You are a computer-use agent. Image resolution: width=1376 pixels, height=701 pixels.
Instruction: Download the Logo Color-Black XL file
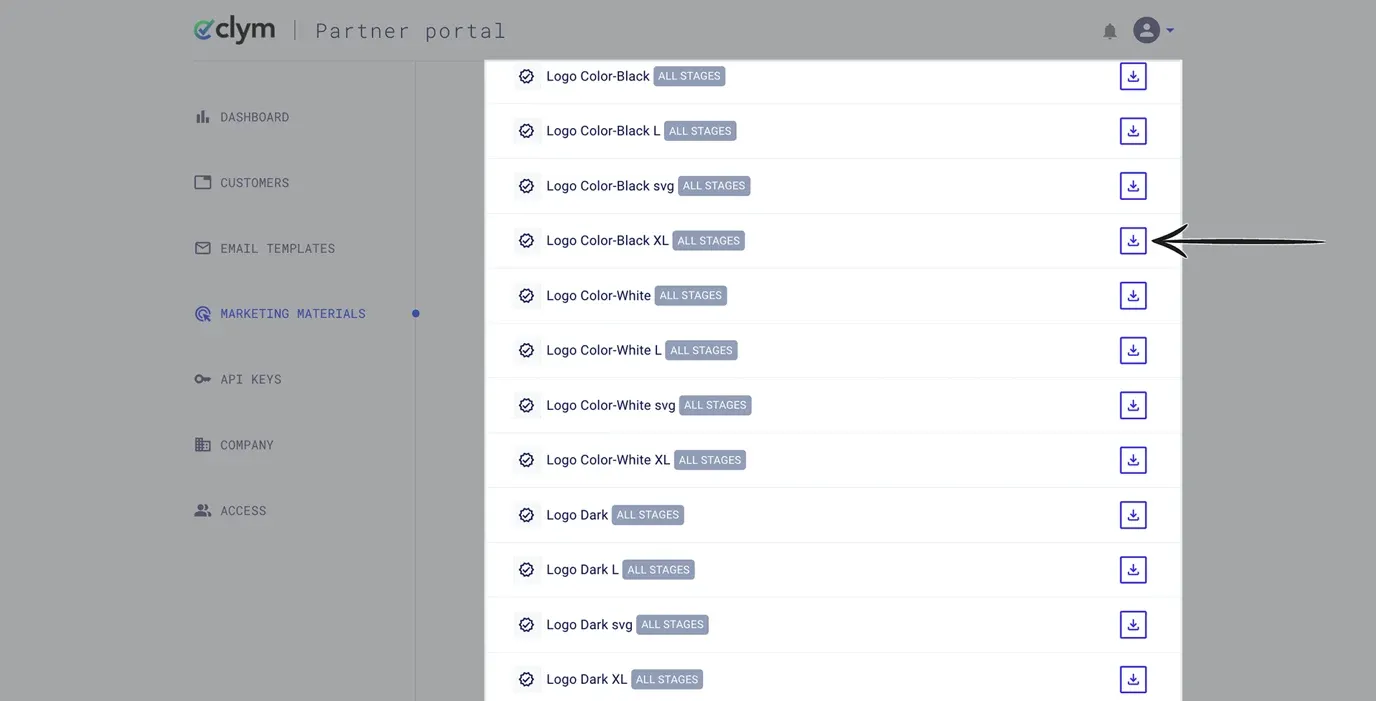tap(1133, 241)
